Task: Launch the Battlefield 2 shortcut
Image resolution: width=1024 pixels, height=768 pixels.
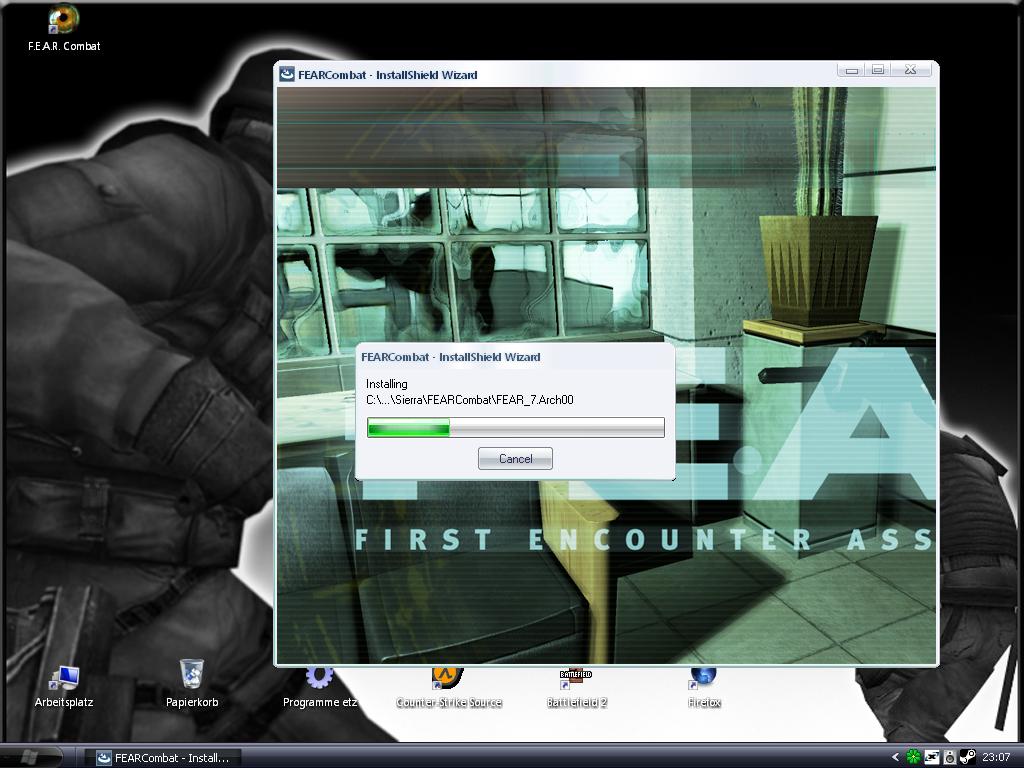Action: [x=577, y=688]
